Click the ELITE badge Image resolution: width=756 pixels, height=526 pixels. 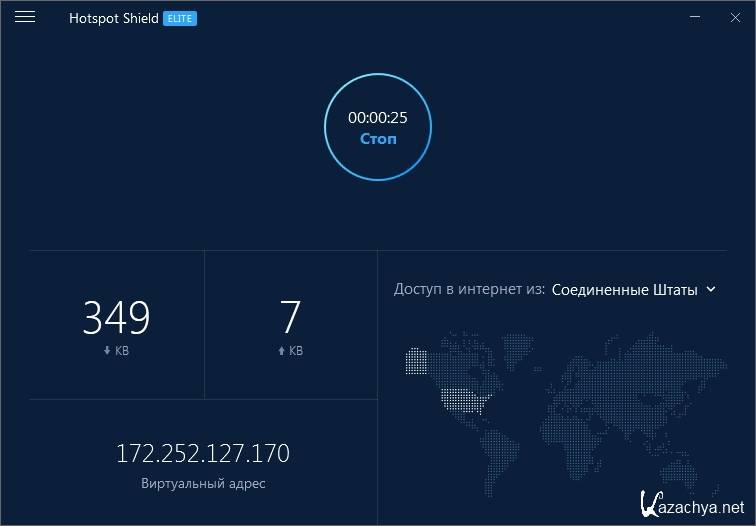(180, 18)
